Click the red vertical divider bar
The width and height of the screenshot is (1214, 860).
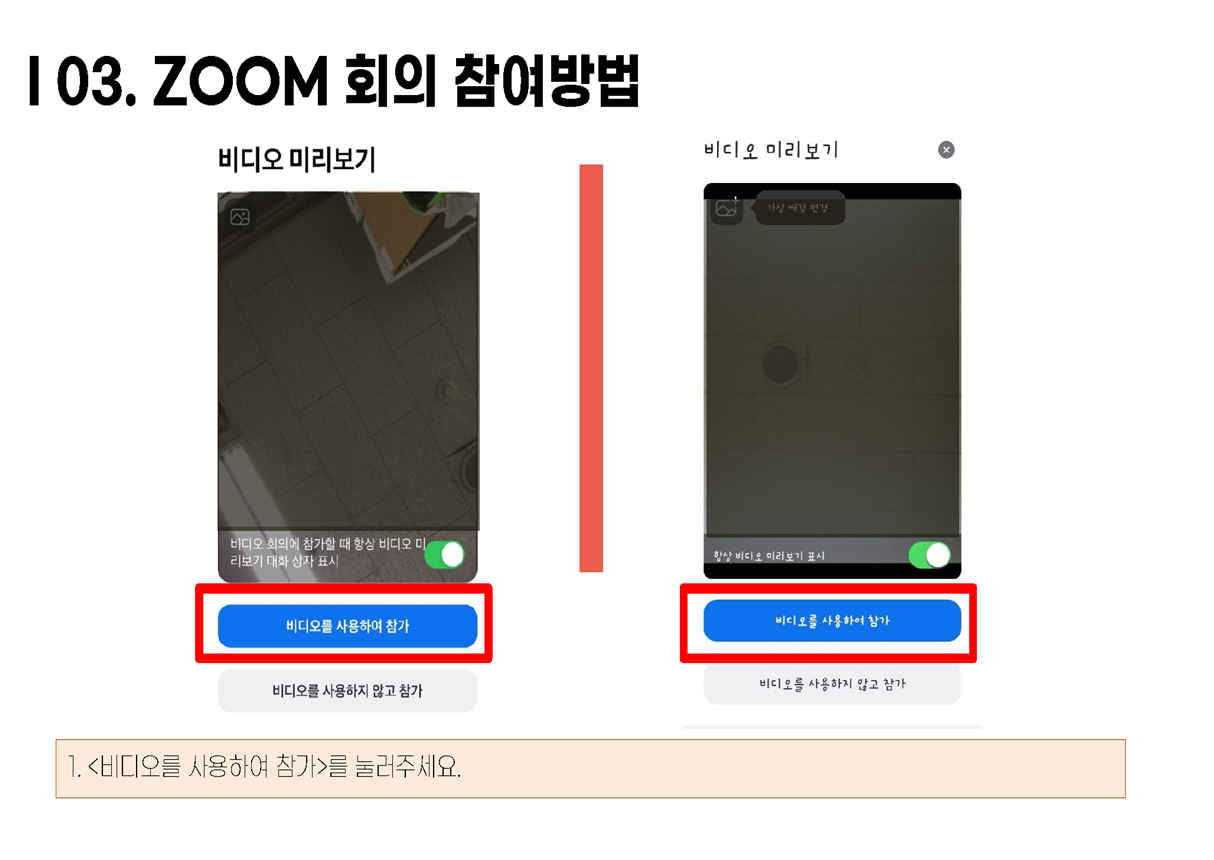591,368
